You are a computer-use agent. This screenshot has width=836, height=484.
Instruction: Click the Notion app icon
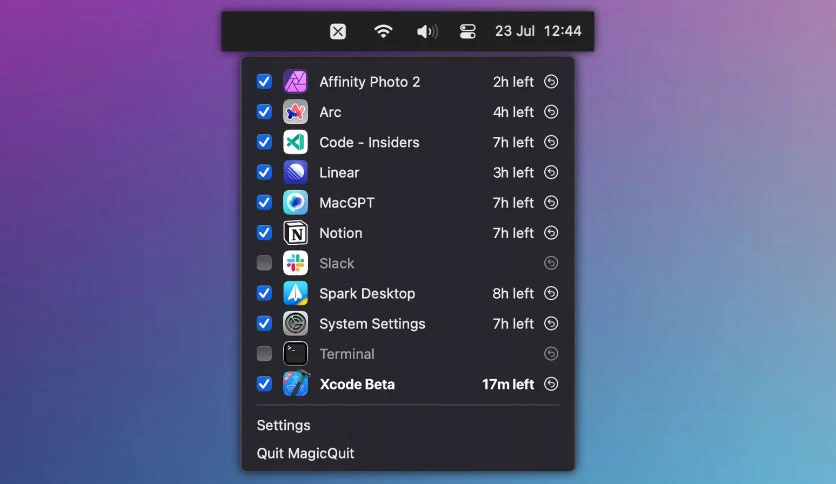click(x=295, y=233)
